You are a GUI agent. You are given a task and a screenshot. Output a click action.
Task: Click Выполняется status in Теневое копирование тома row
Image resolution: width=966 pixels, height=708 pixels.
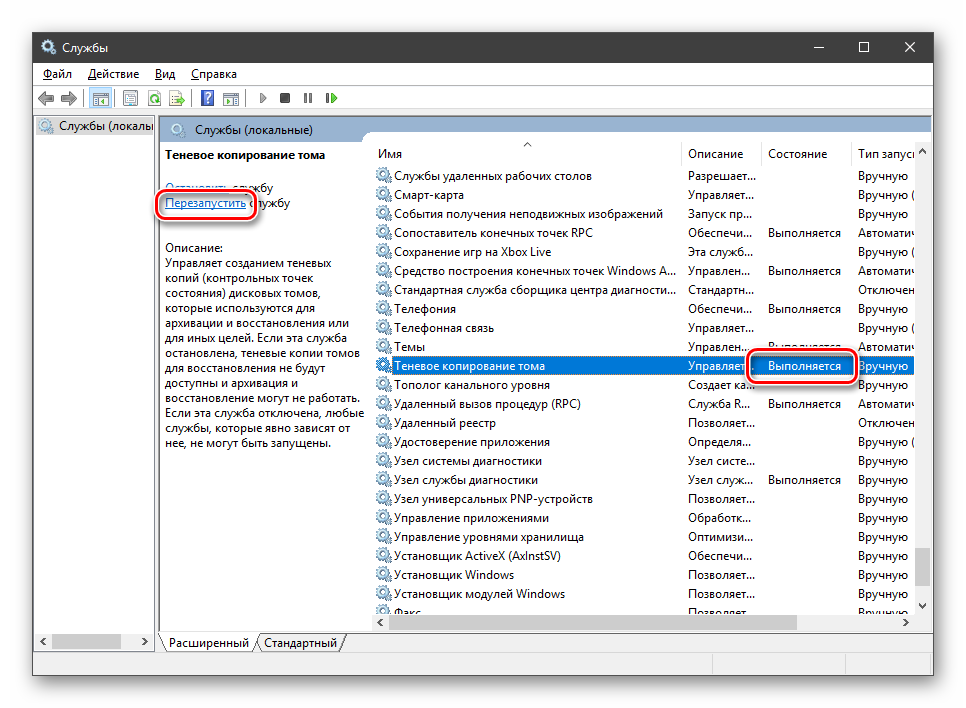tap(804, 366)
